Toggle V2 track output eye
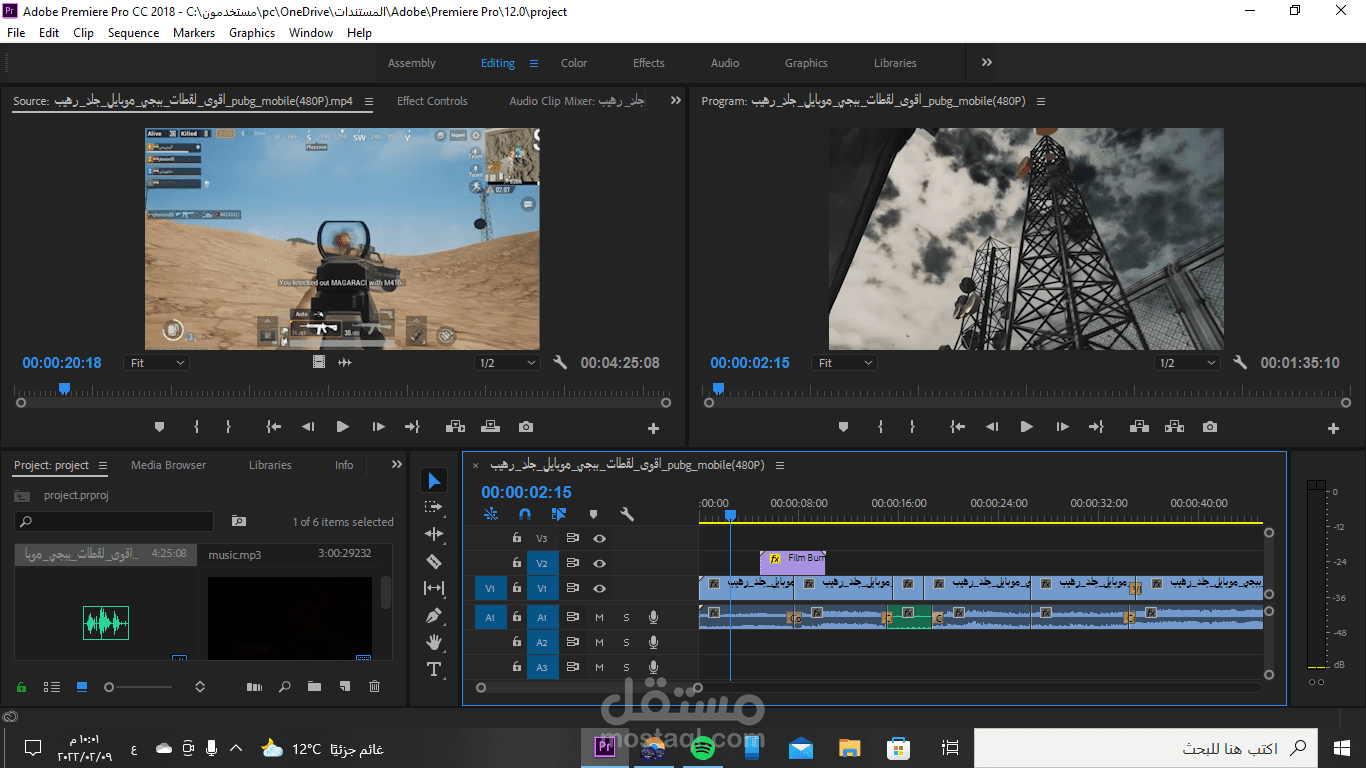1366x768 pixels. tap(600, 564)
